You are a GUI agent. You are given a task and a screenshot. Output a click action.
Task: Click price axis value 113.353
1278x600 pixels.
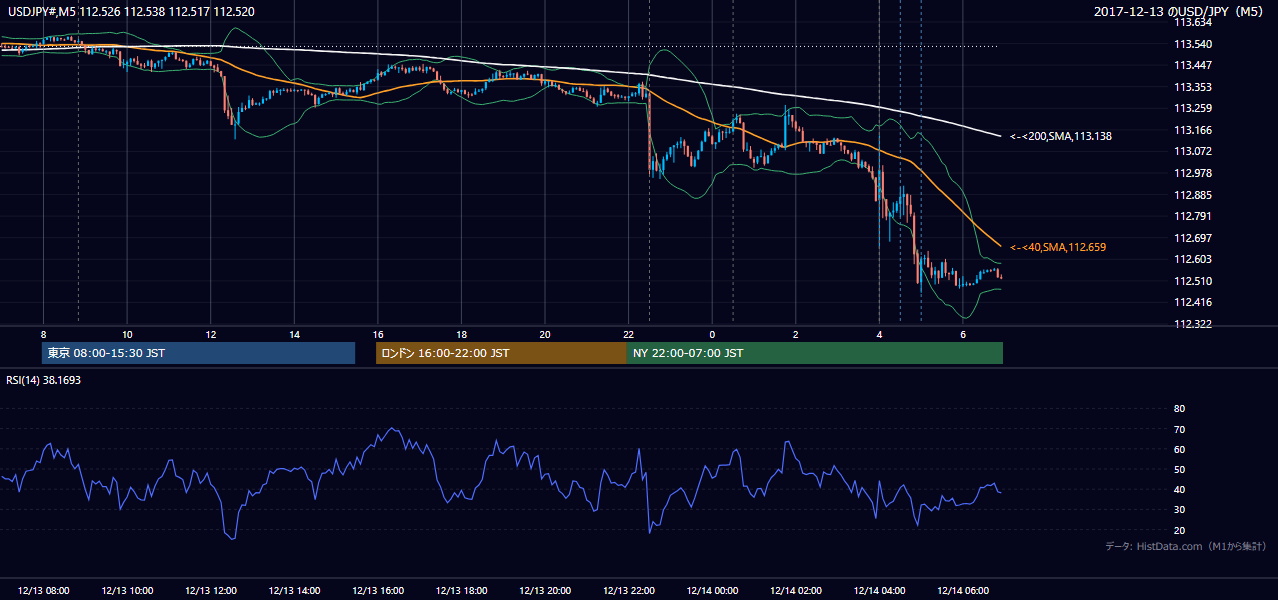tap(1191, 87)
